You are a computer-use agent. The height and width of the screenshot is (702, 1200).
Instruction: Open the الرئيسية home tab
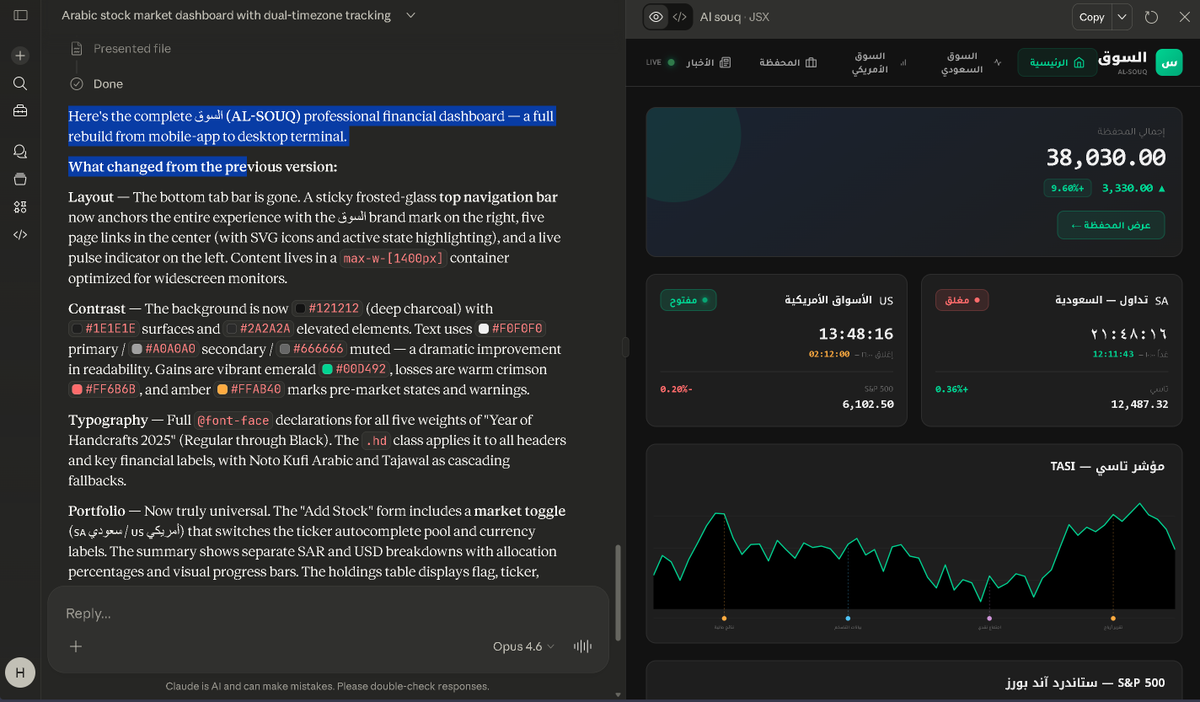click(x=1055, y=62)
